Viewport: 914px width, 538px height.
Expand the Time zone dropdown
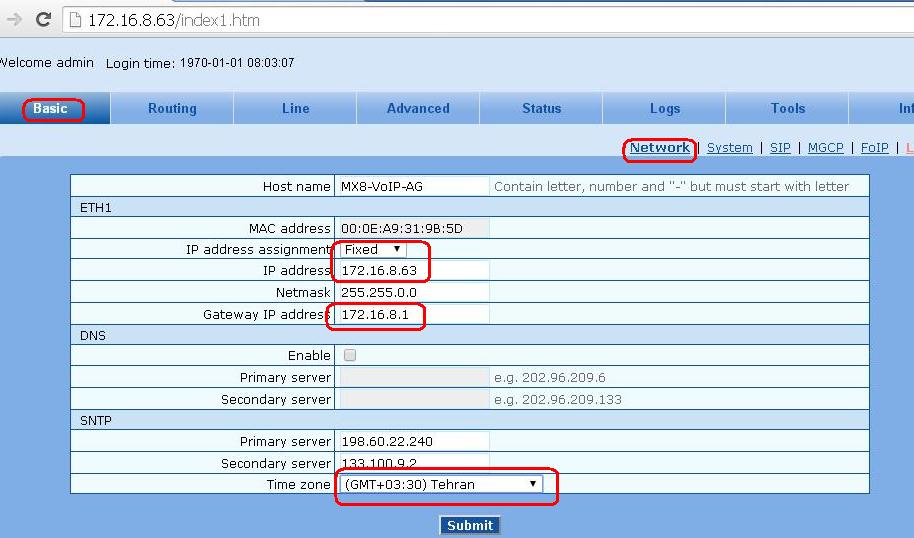(x=441, y=484)
